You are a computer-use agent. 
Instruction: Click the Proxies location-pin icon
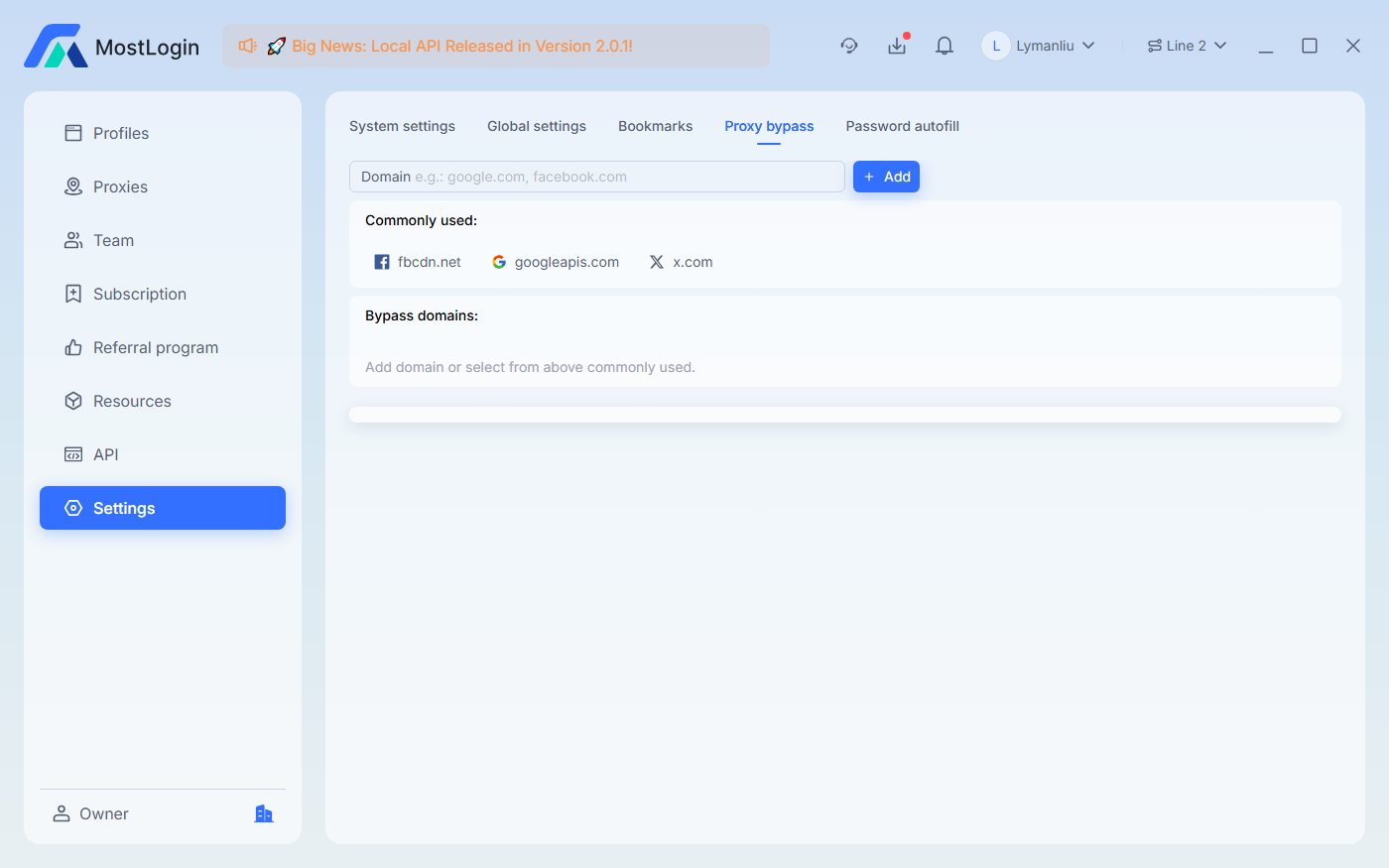[73, 186]
